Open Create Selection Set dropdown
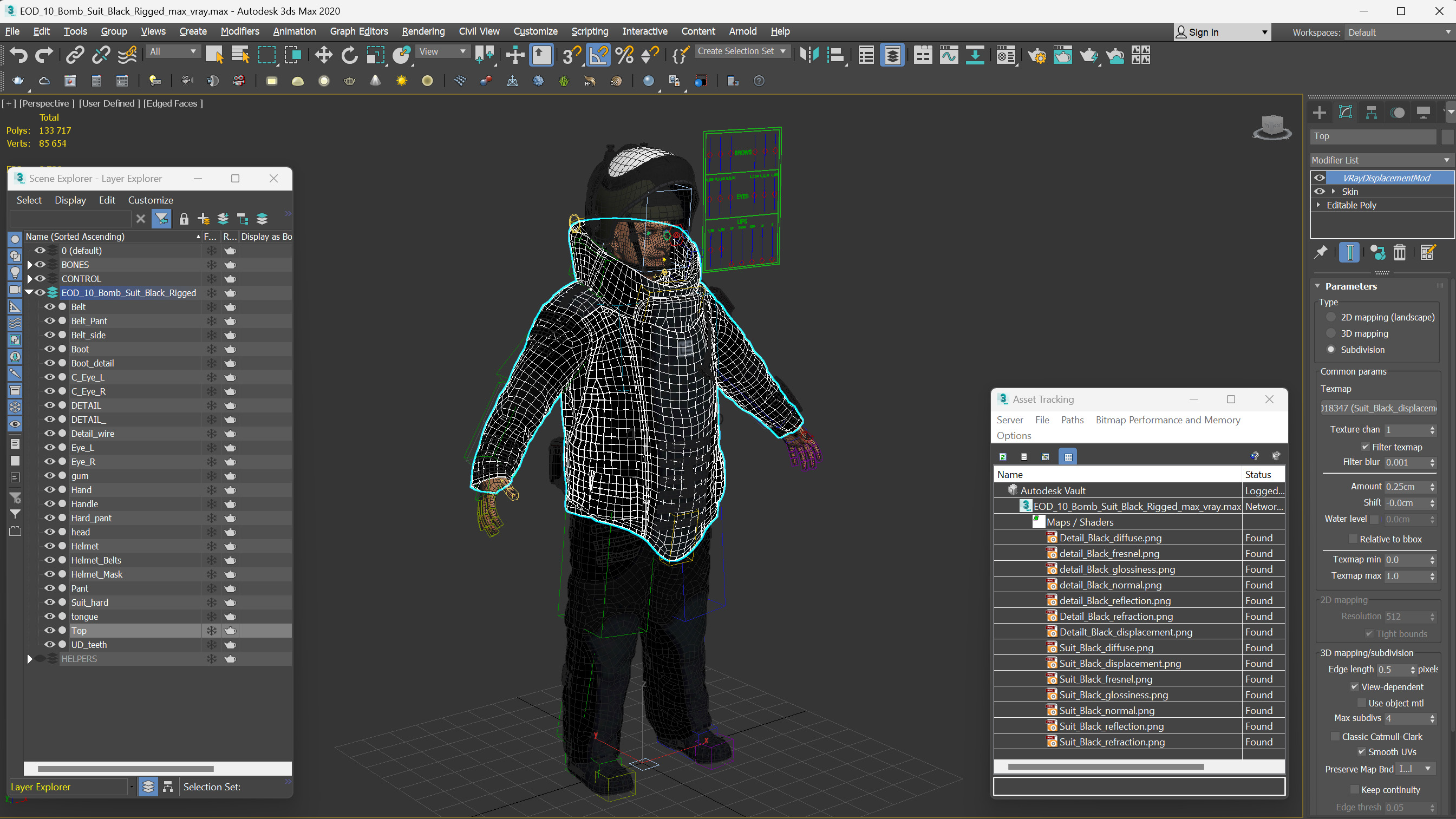1456x819 pixels. pyautogui.click(x=742, y=51)
